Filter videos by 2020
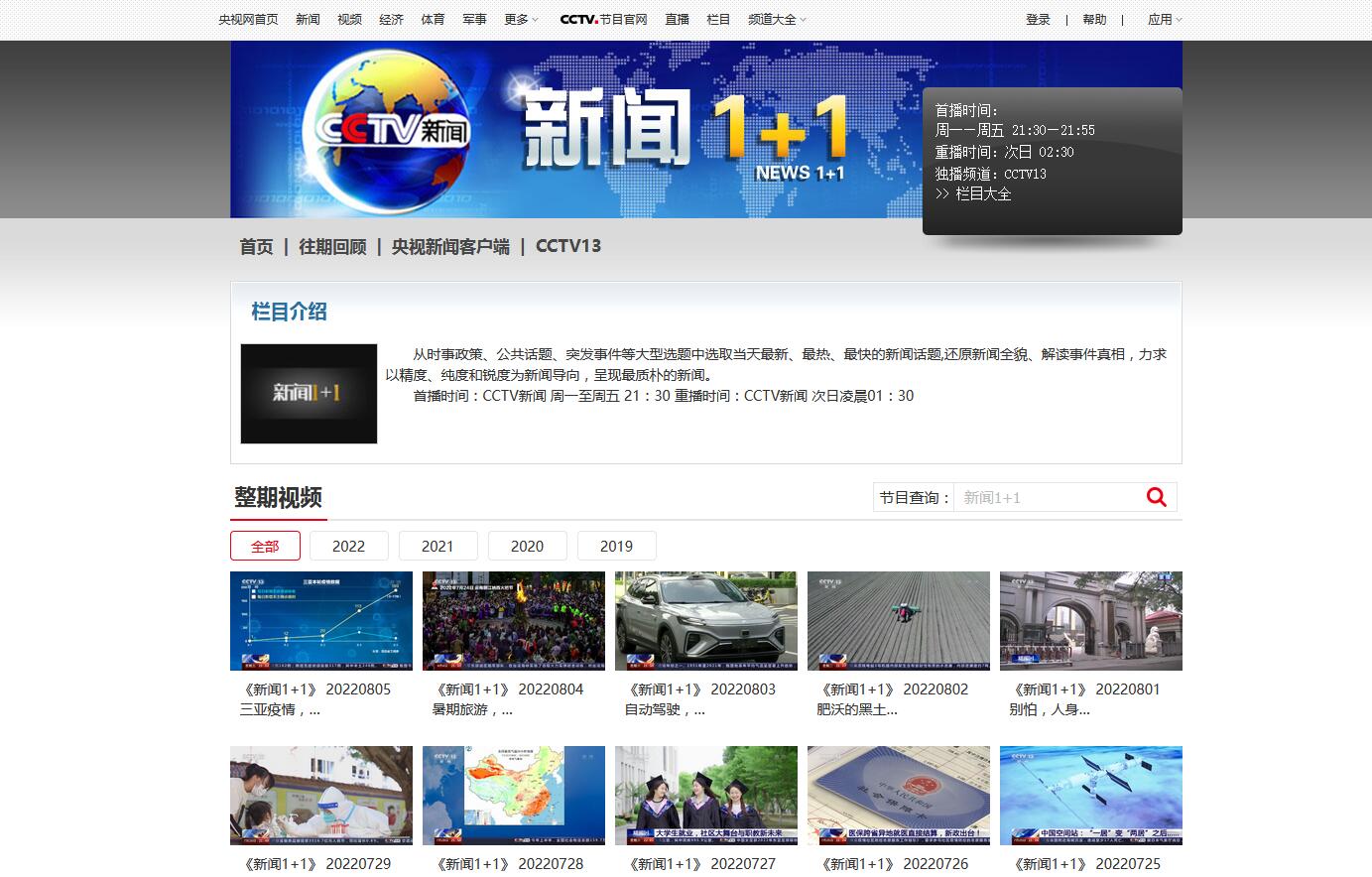 pyautogui.click(x=528, y=546)
